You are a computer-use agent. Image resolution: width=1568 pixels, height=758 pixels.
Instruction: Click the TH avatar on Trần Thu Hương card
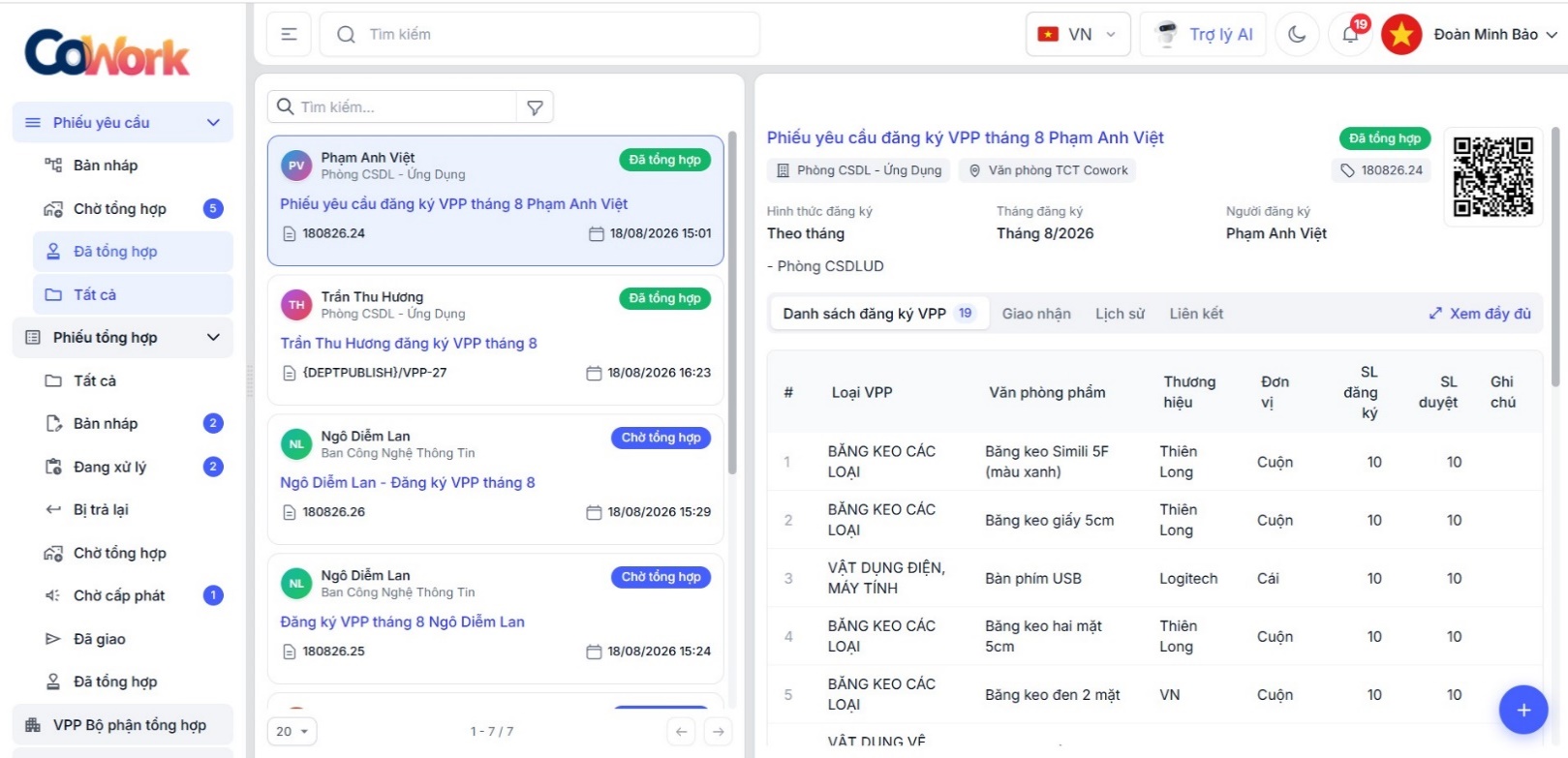pyautogui.click(x=296, y=305)
